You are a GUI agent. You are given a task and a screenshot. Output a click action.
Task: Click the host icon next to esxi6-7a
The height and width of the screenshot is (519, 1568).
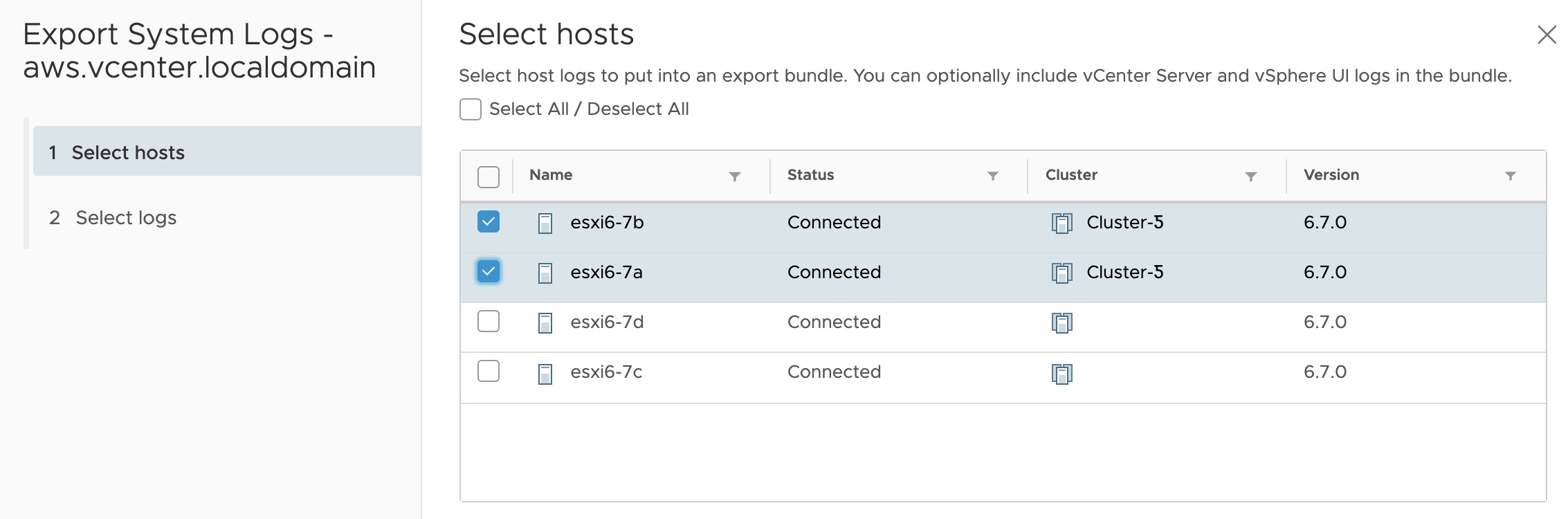545,273
